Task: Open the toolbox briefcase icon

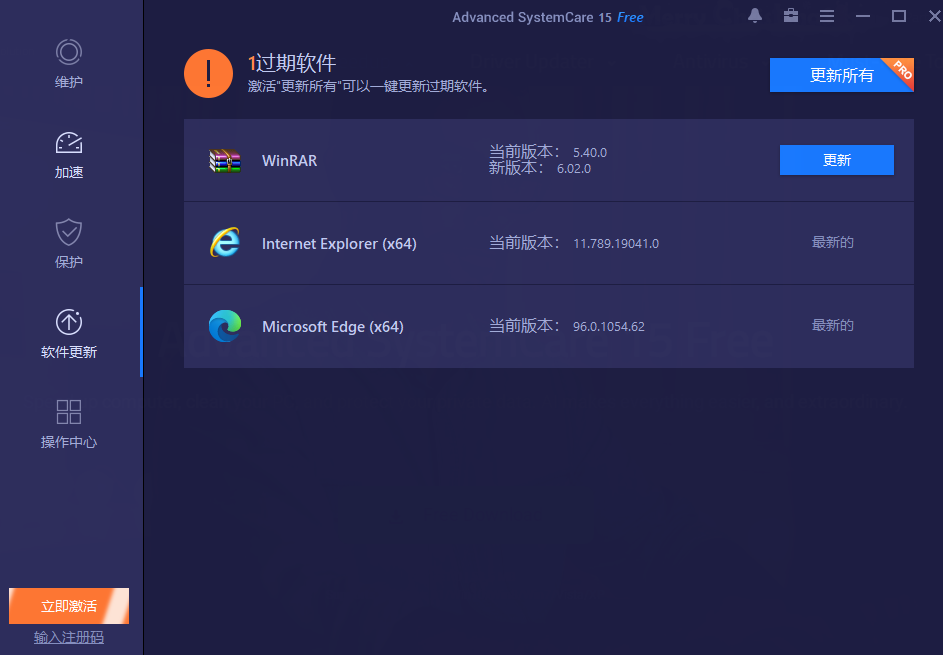Action: pos(791,16)
